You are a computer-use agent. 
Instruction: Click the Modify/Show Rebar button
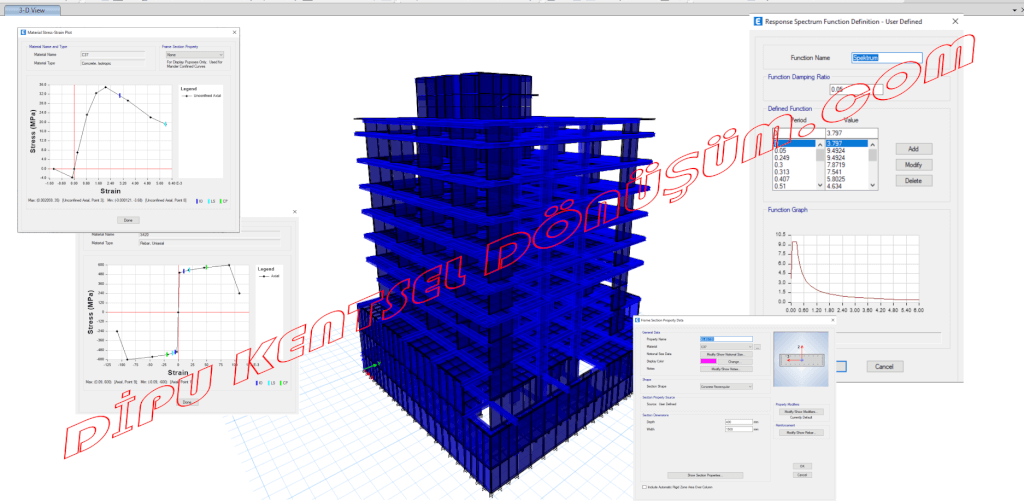click(801, 432)
